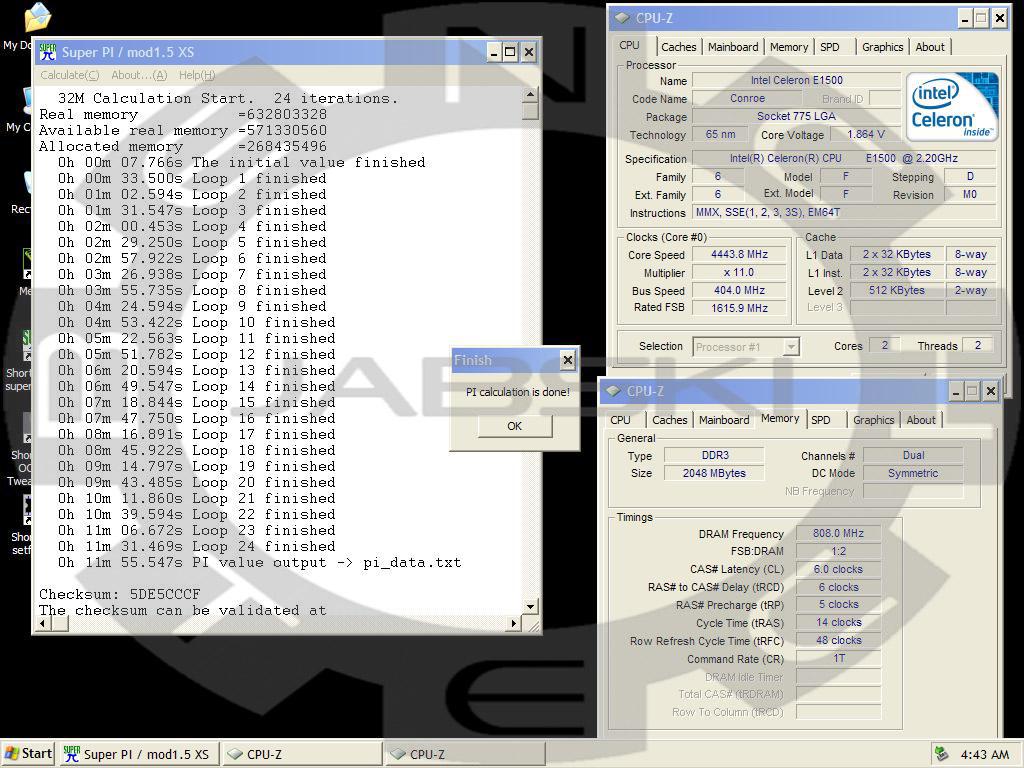Screen dimensions: 1024x768
Task: Click the top CPU-Z window title icon
Action: [x=622, y=18]
